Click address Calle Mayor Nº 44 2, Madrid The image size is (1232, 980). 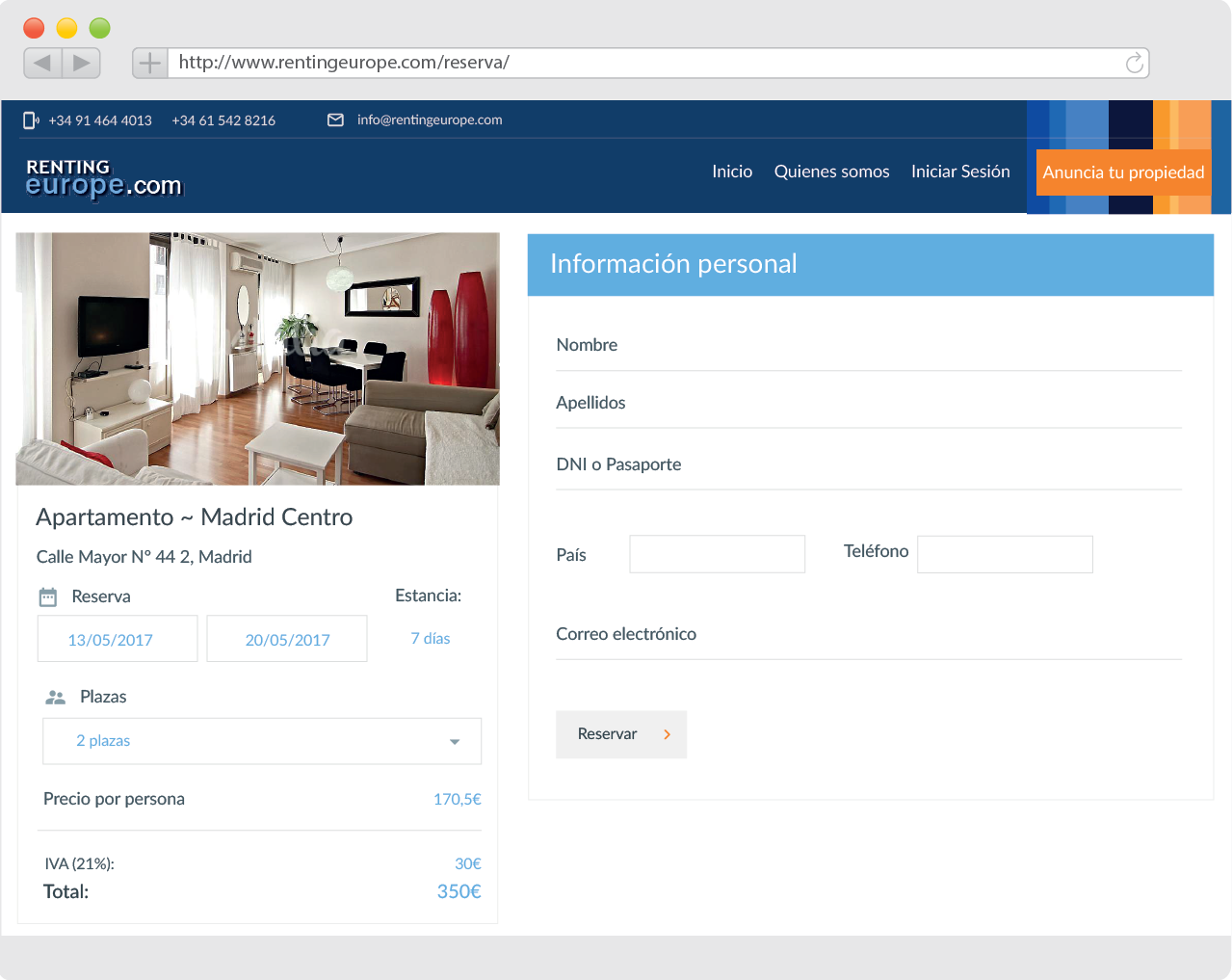click(144, 557)
